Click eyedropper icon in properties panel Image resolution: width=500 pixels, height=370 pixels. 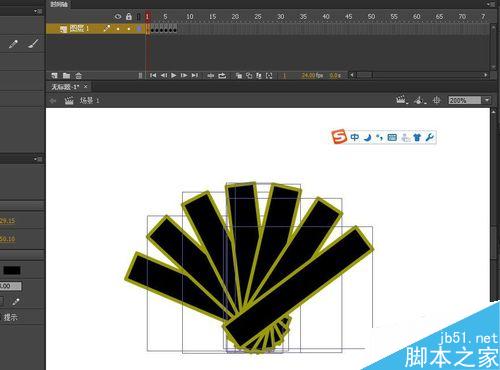15,302
